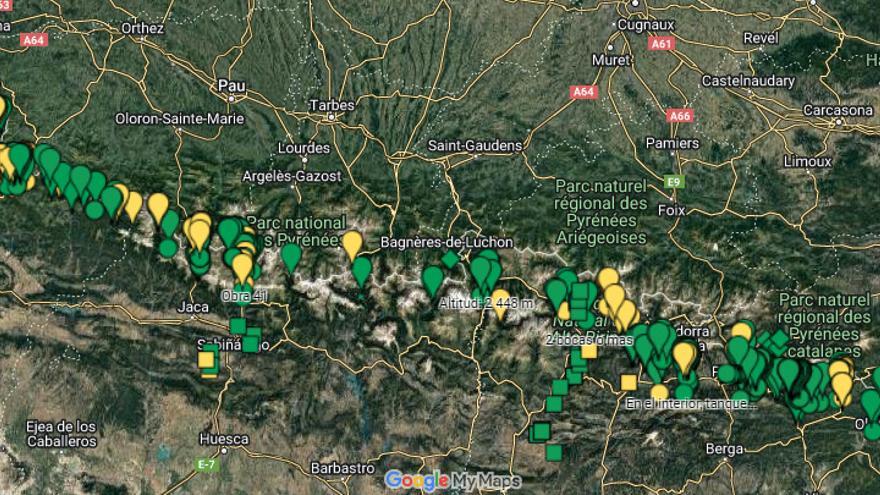Open the green pin below the yellow Parc national pin

click(361, 270)
